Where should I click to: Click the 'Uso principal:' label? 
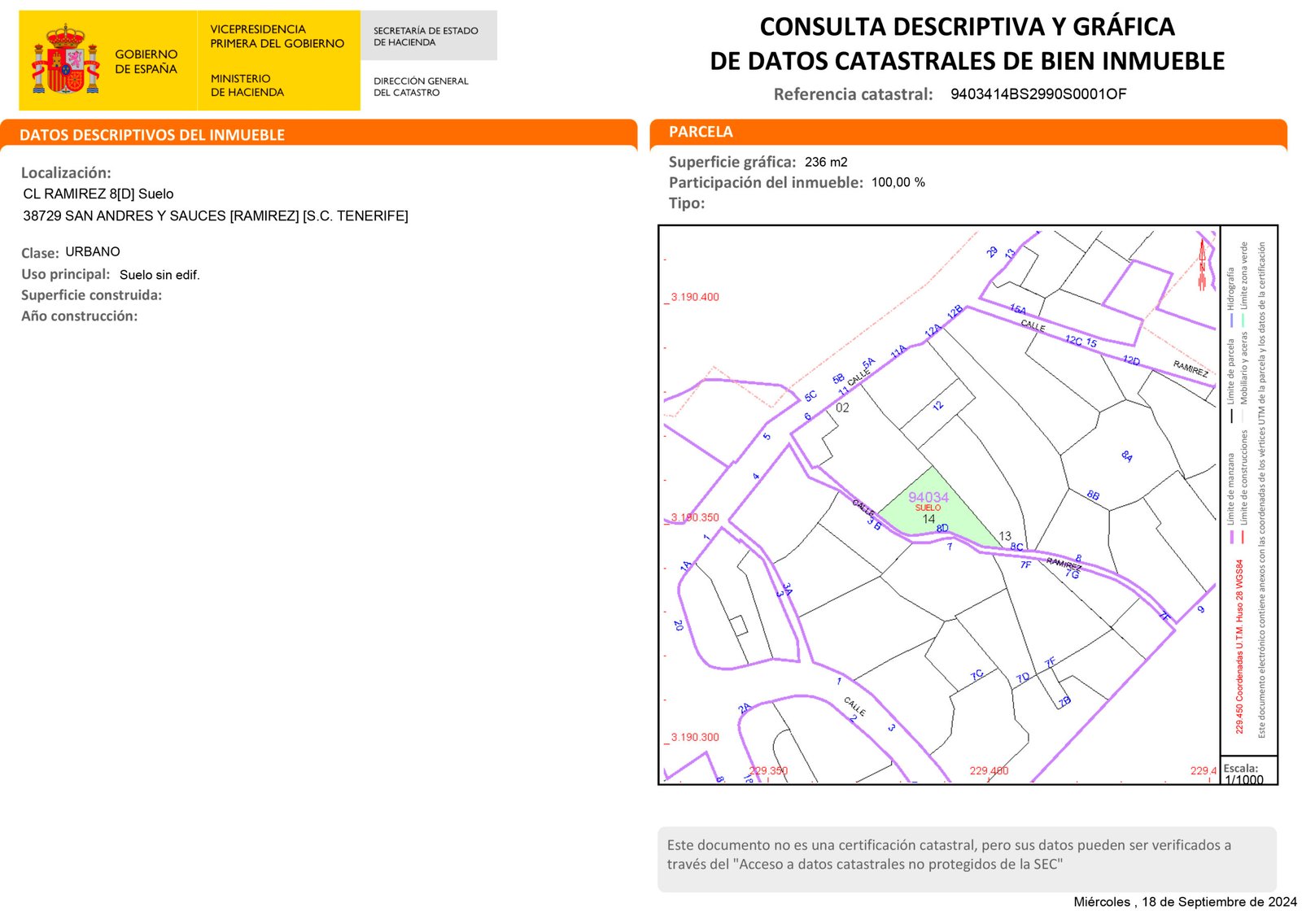tap(65, 274)
